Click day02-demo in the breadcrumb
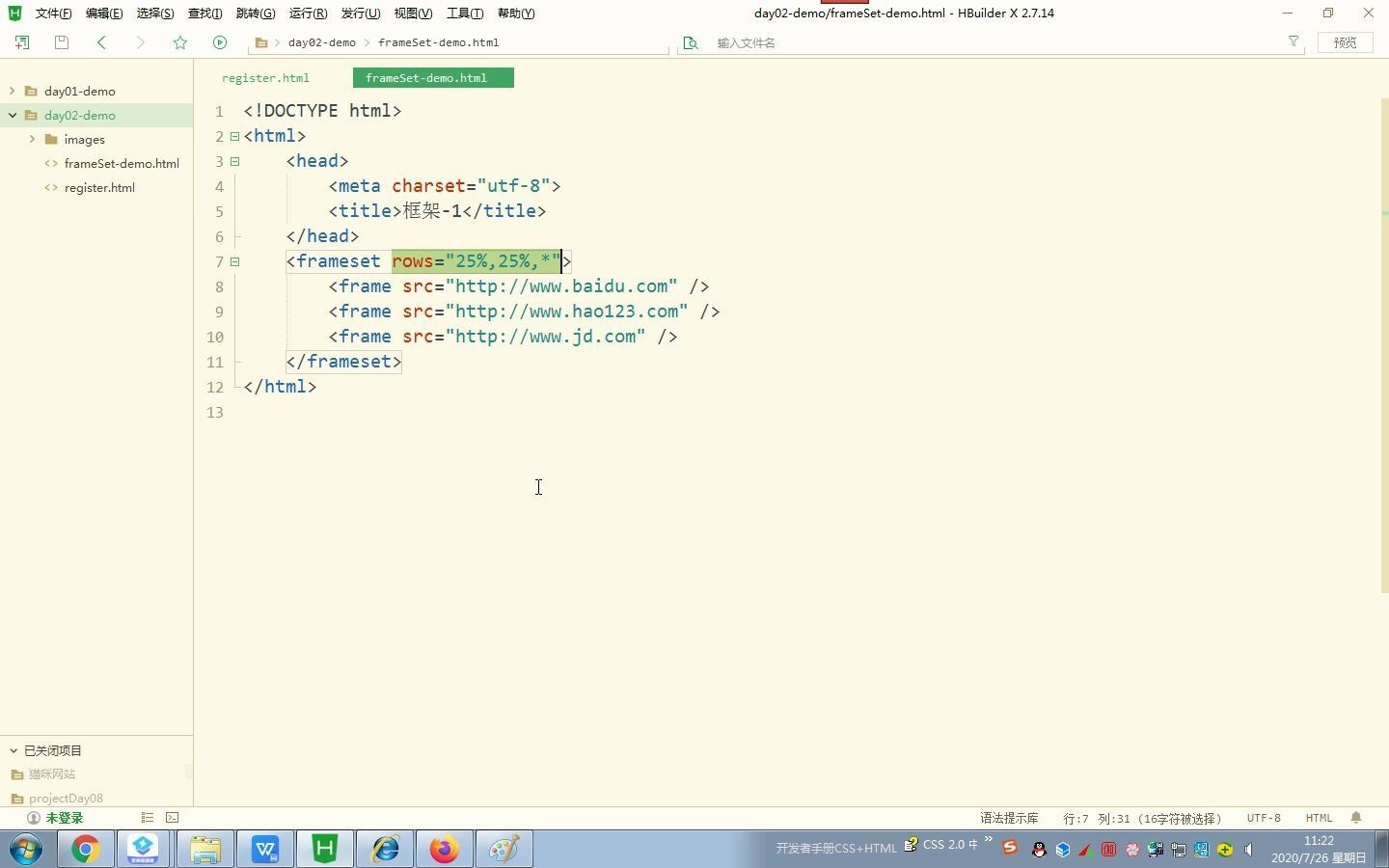Viewport: 1389px width, 868px height. coord(322,42)
